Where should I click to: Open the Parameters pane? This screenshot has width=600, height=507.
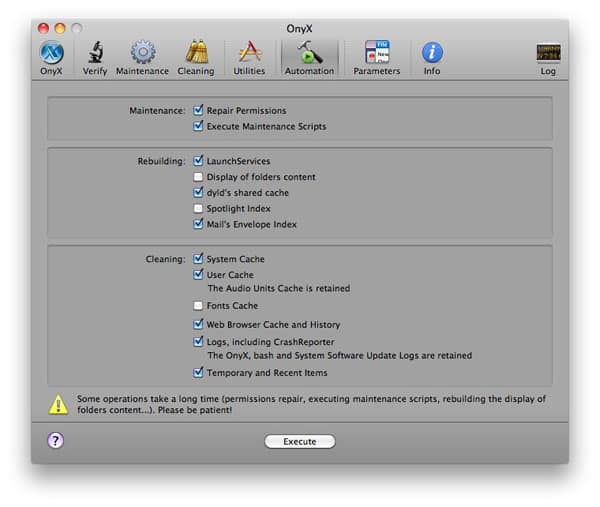[x=377, y=58]
